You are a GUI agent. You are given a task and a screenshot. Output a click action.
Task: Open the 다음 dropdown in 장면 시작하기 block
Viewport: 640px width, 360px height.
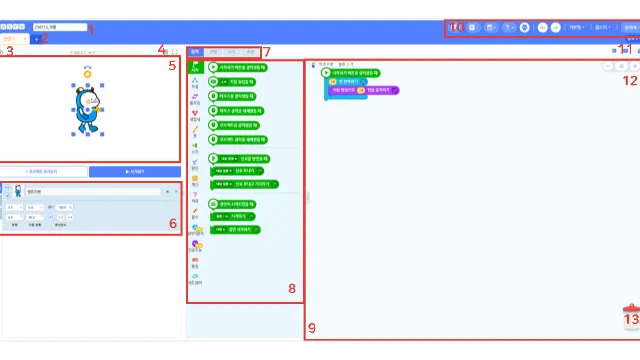click(221, 230)
